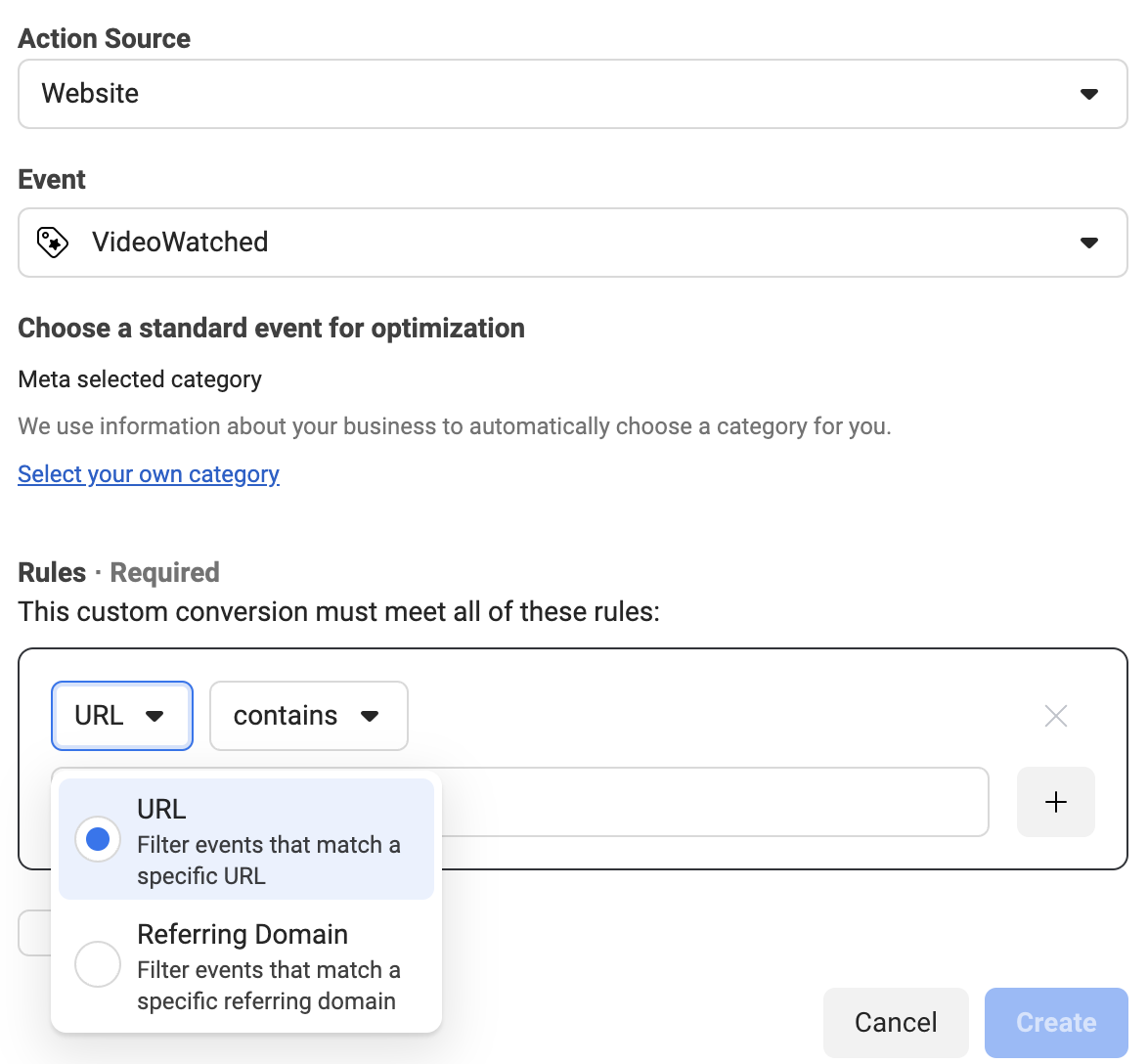
Task: Click the 'Meta selected category' text
Action: 140,379
